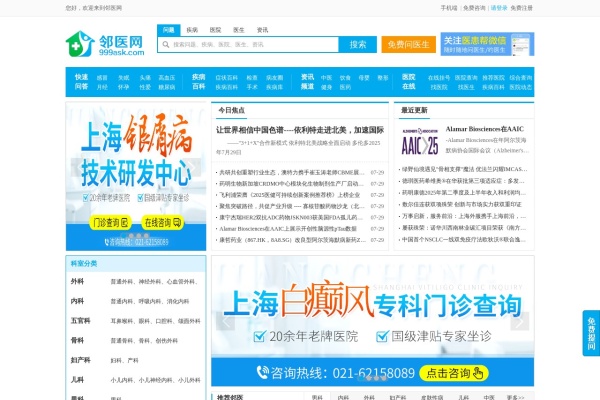
Task: Click 健身 in the news channel nav
Action: pyautogui.click(x=326, y=87)
